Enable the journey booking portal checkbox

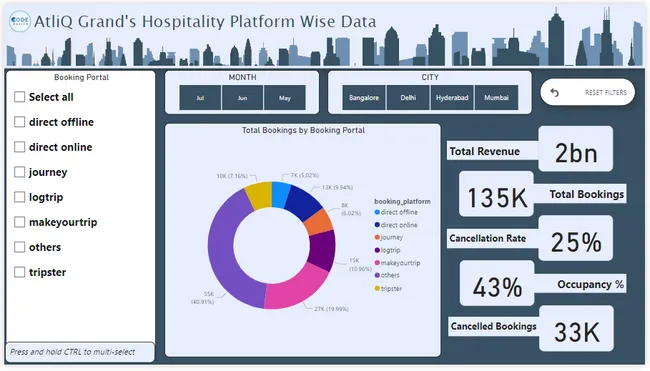19,172
